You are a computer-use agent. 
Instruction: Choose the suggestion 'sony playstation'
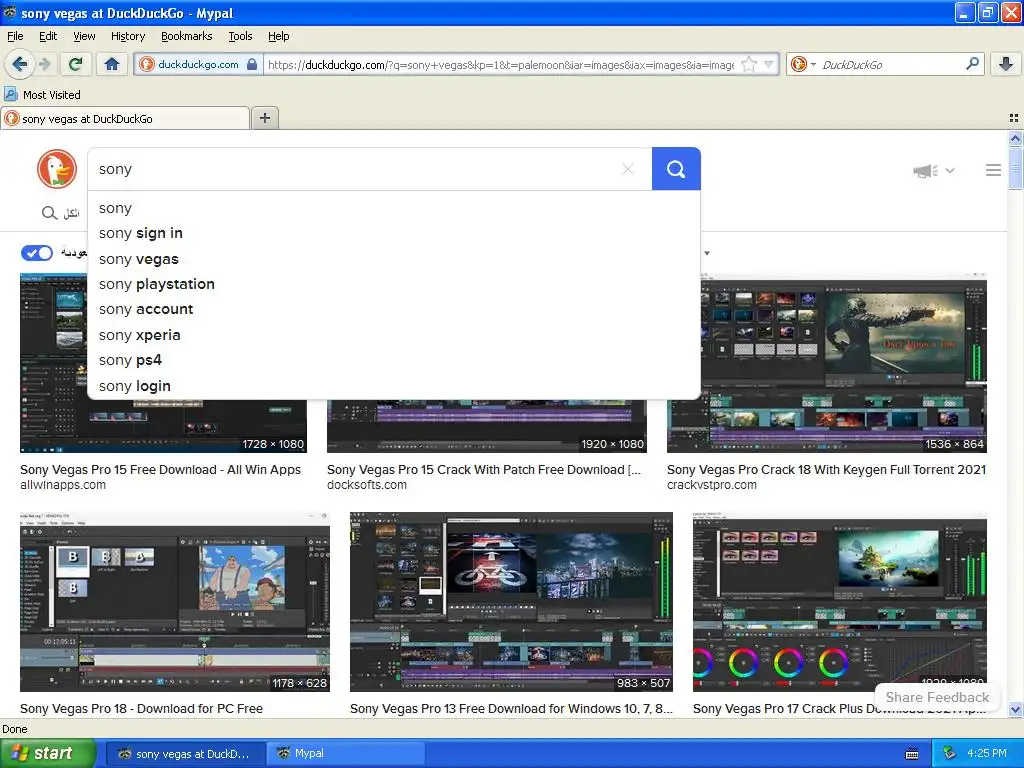(x=394, y=284)
